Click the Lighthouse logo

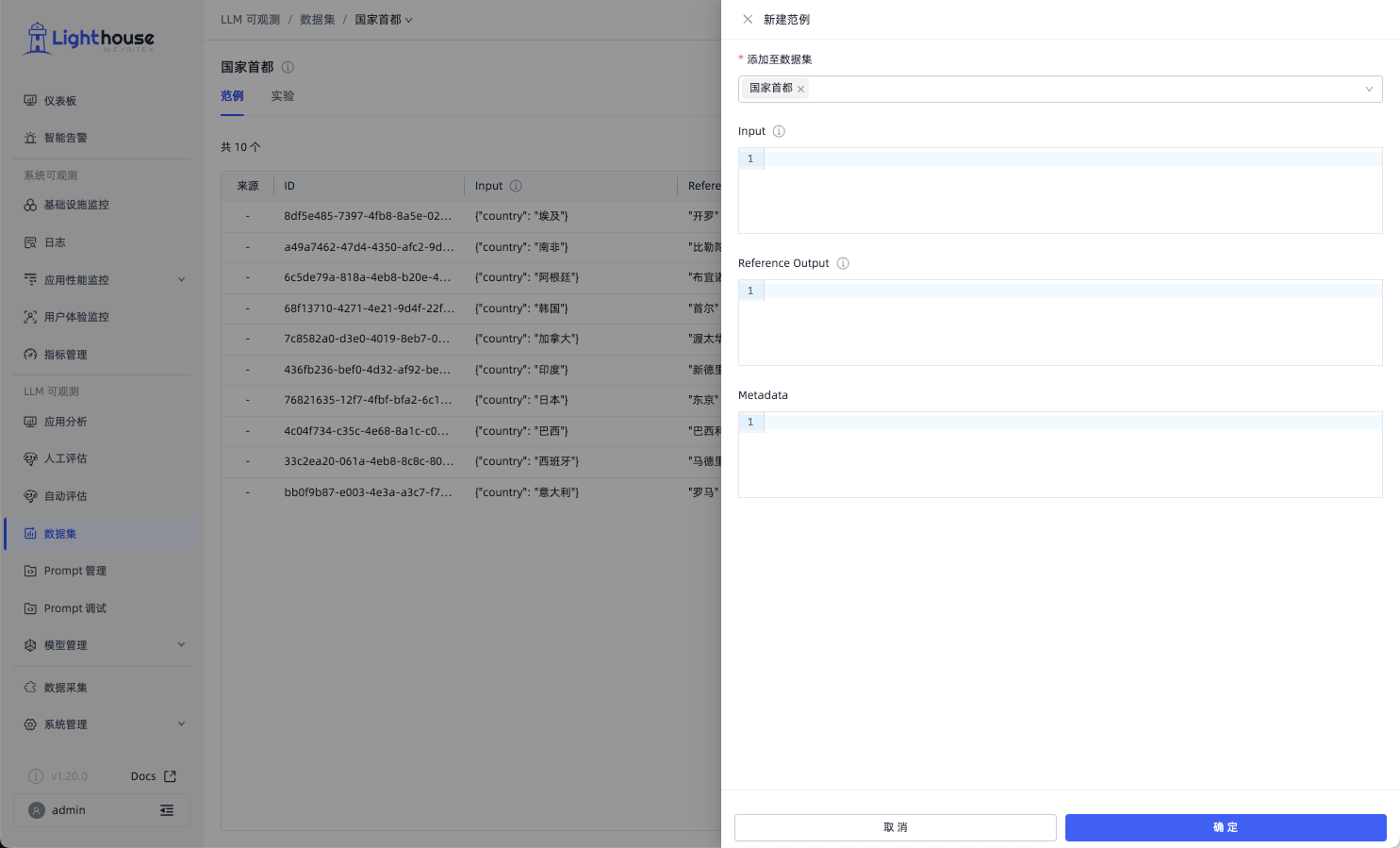pos(90,39)
